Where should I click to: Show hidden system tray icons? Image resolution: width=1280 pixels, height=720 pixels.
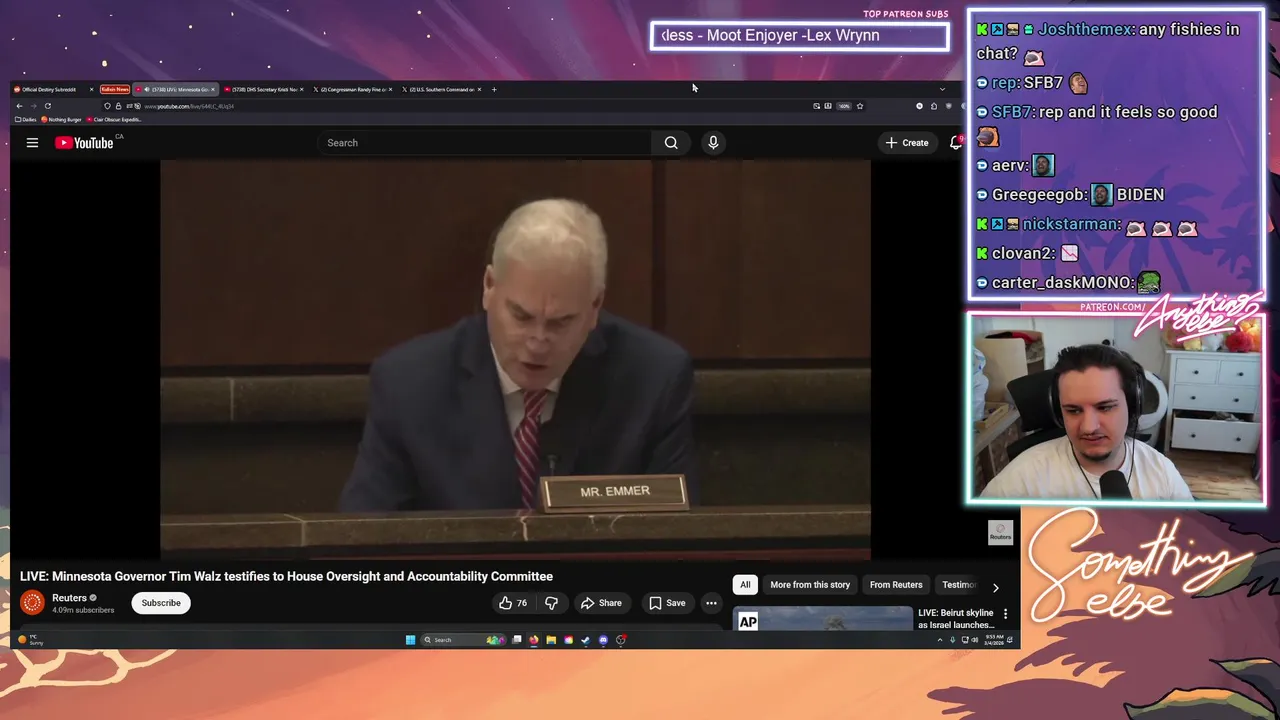point(940,640)
